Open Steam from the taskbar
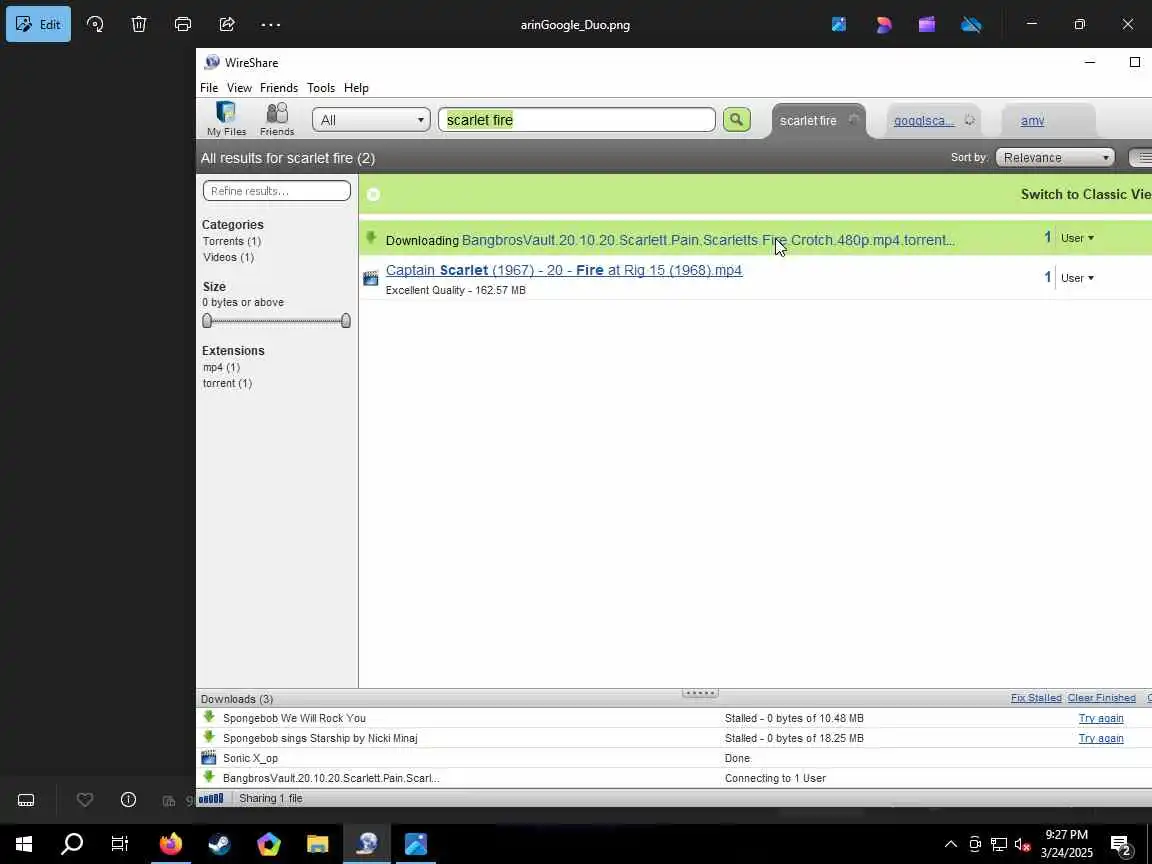 pyautogui.click(x=219, y=844)
